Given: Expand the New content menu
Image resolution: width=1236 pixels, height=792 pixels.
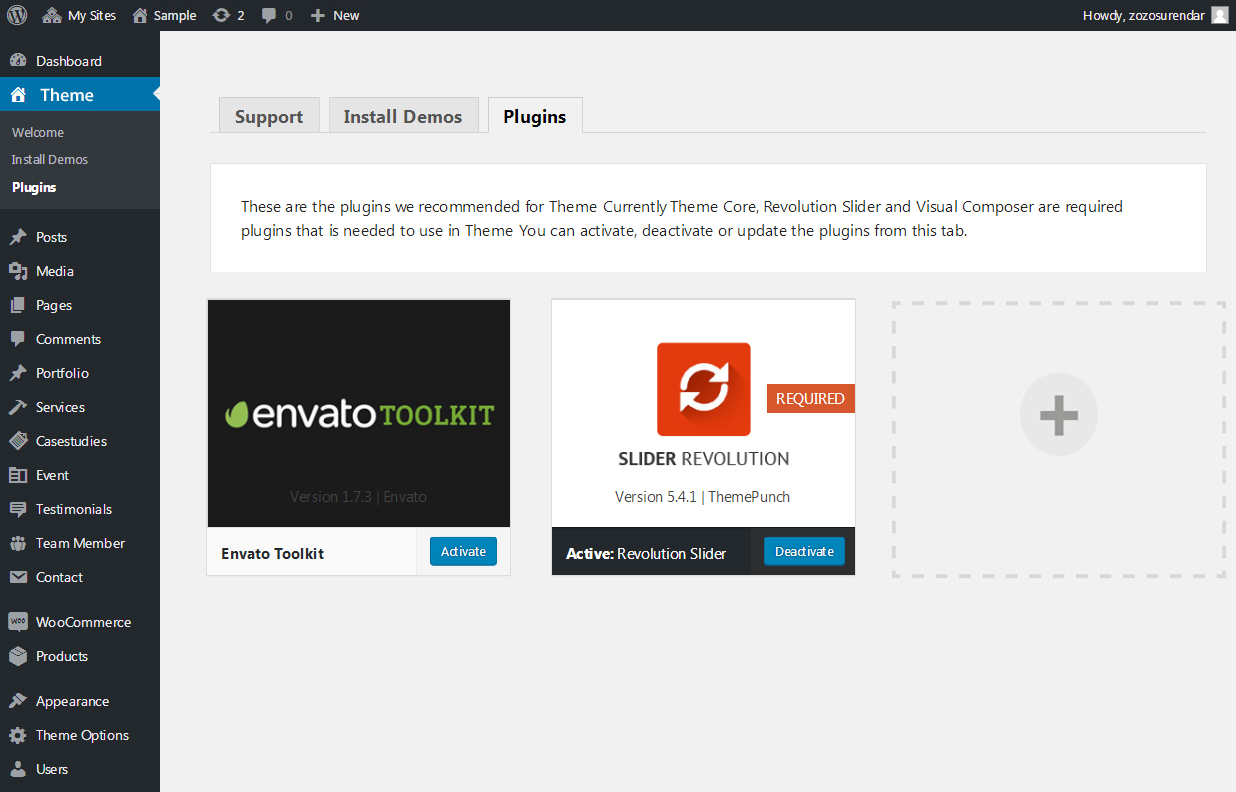Looking at the screenshot, I should pos(335,15).
